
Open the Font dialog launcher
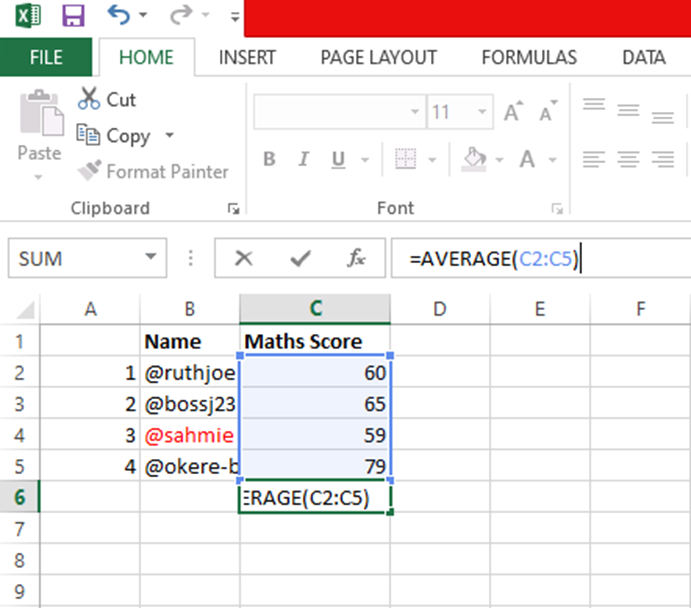click(557, 208)
